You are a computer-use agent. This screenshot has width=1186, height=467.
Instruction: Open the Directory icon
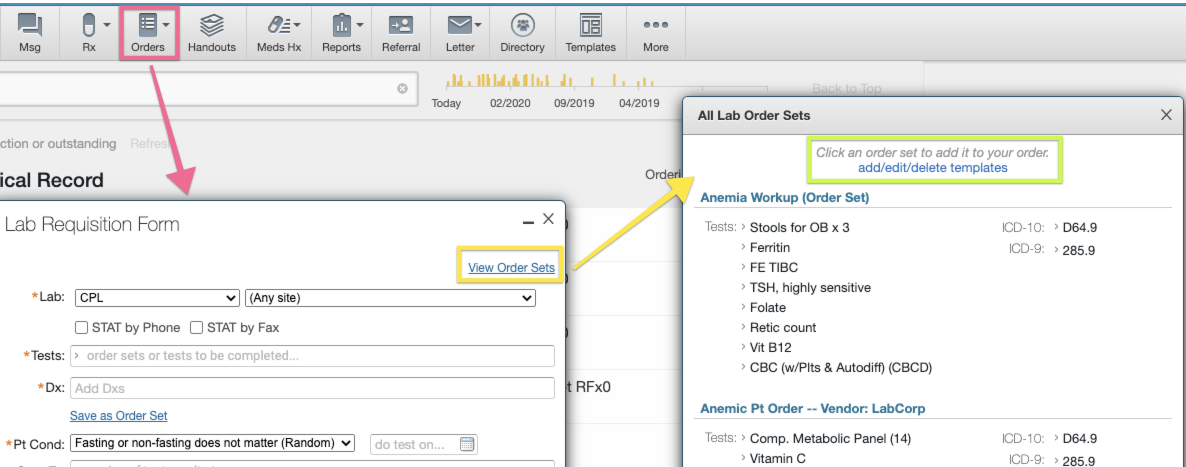tap(522, 32)
